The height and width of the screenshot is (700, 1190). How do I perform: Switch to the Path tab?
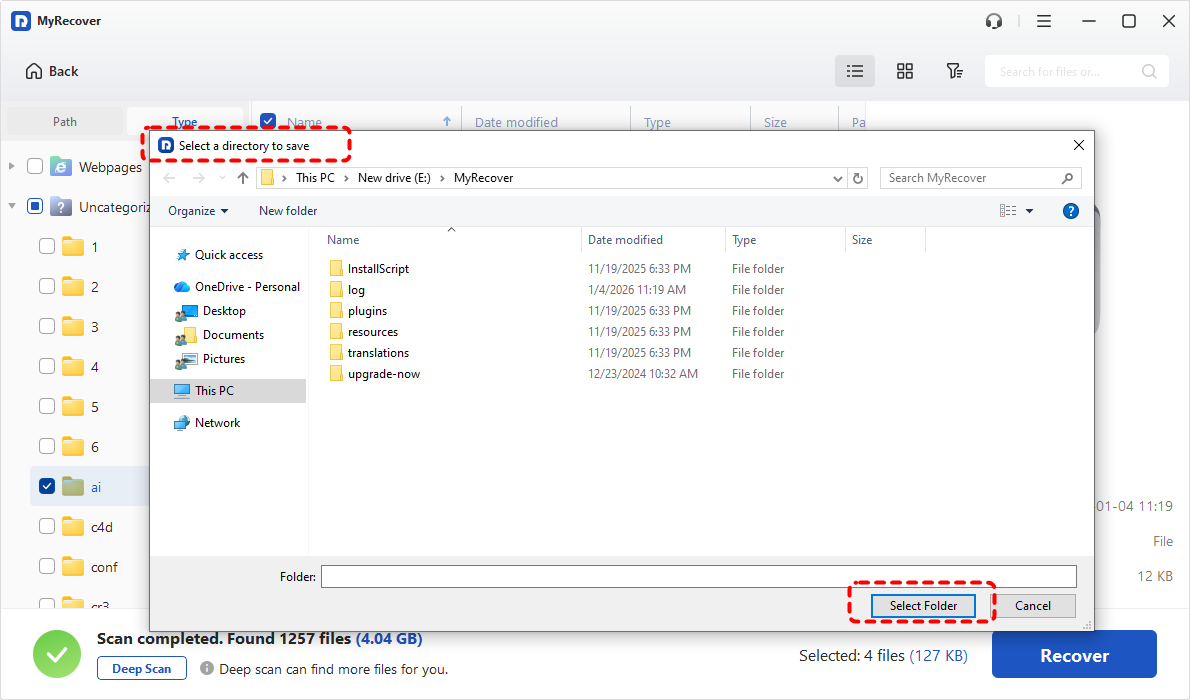(x=65, y=122)
